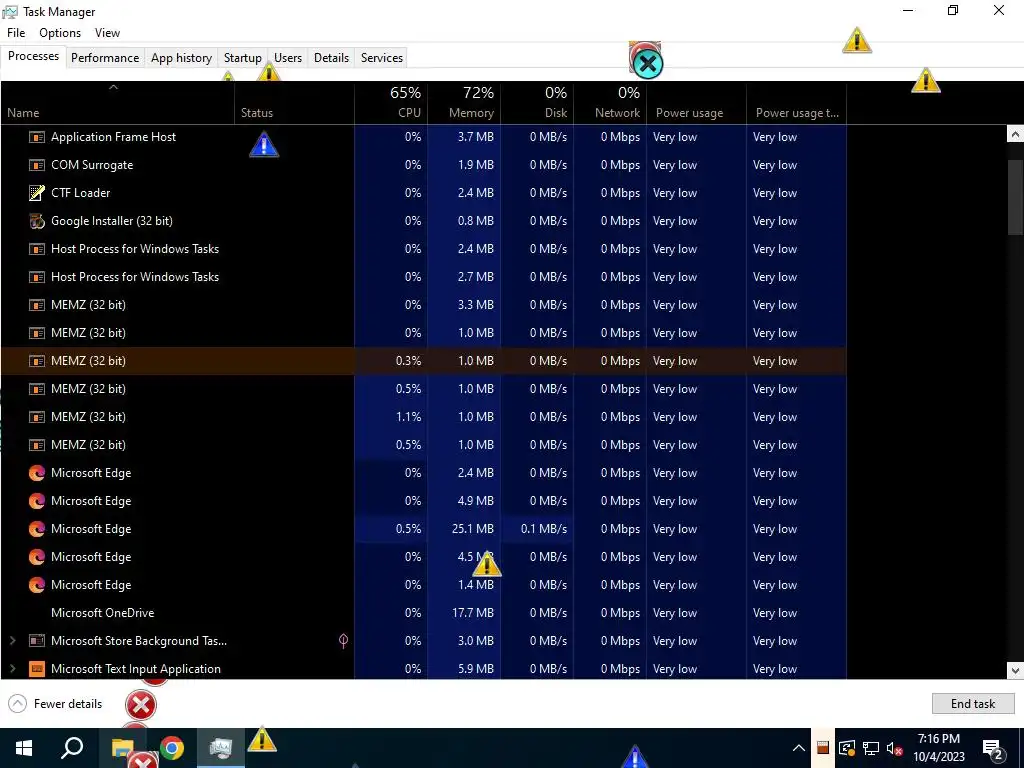1024x768 pixels.
Task: Click the scrollbar up arrow
Action: [x=1016, y=134]
